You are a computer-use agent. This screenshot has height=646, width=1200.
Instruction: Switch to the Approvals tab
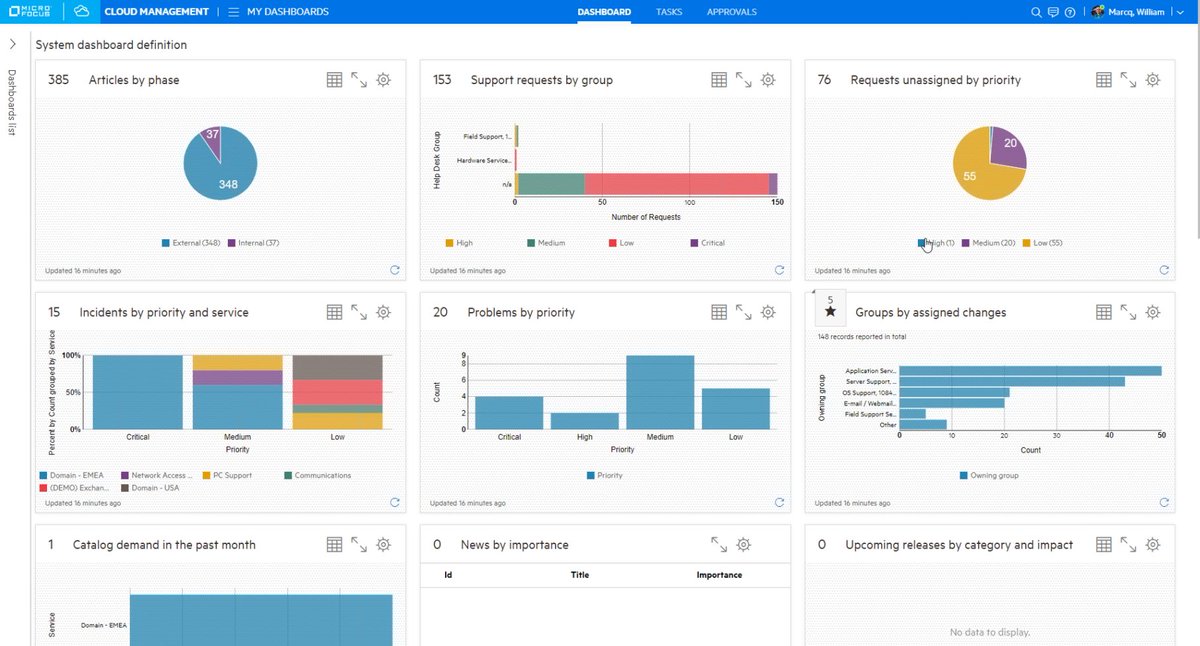(x=732, y=12)
